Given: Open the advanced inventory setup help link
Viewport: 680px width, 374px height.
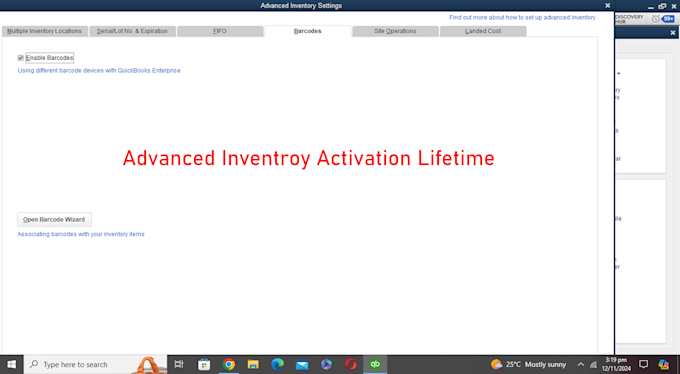Looking at the screenshot, I should click(x=522, y=17).
